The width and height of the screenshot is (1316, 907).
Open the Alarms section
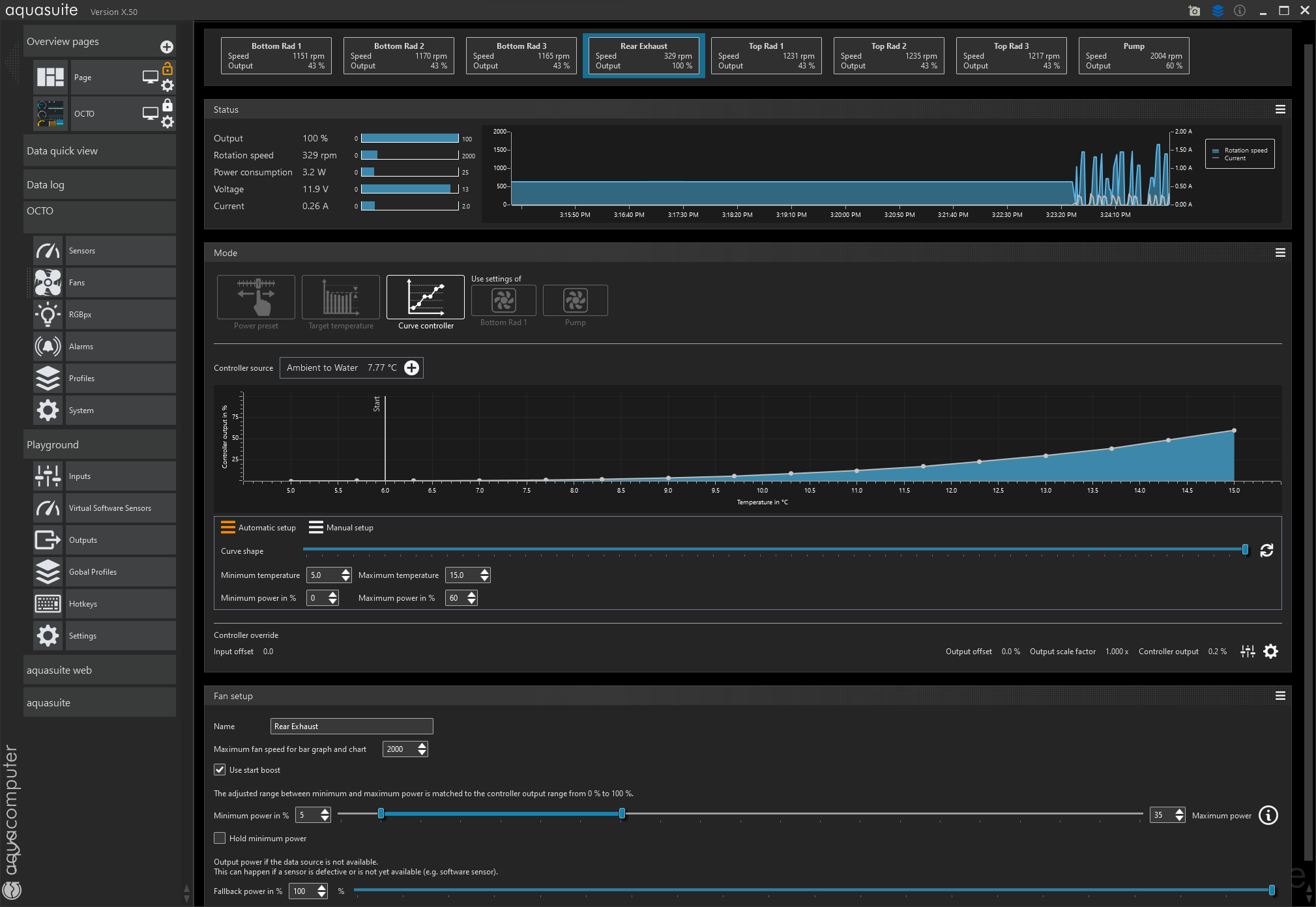104,347
